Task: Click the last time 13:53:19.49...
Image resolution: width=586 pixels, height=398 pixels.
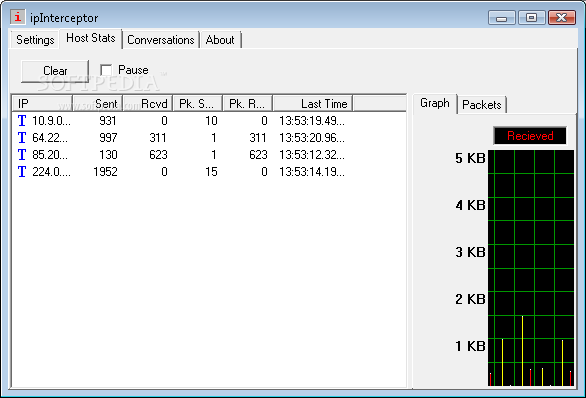Action: (312, 121)
